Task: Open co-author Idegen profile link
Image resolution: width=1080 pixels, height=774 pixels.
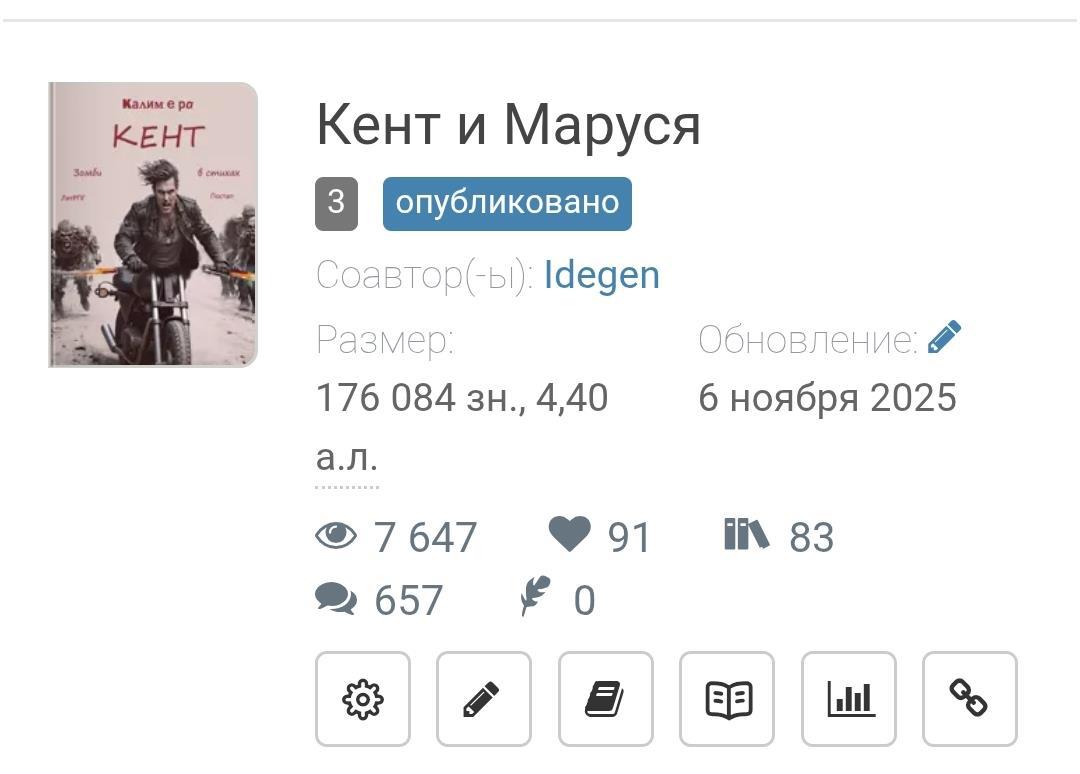Action: click(602, 275)
